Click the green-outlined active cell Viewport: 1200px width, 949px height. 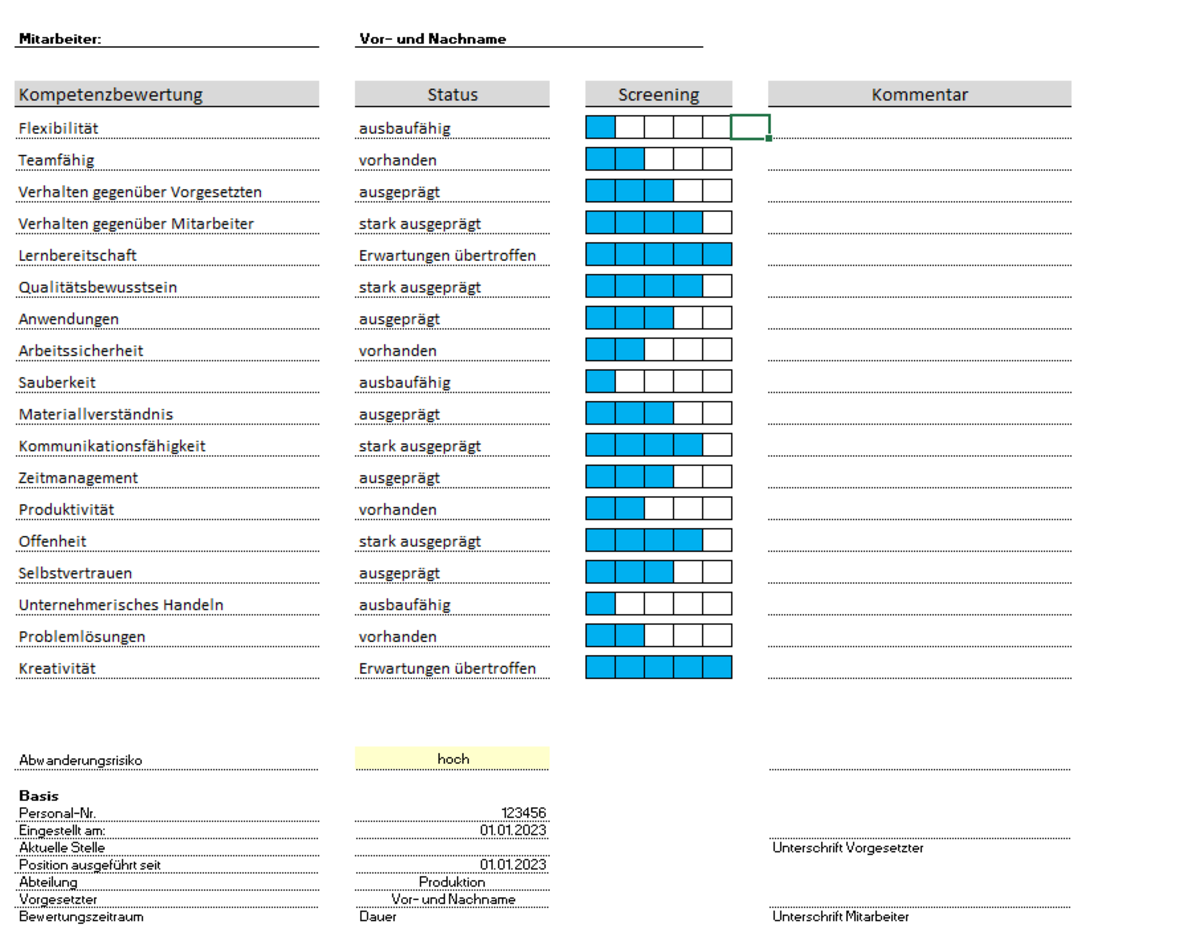point(750,127)
